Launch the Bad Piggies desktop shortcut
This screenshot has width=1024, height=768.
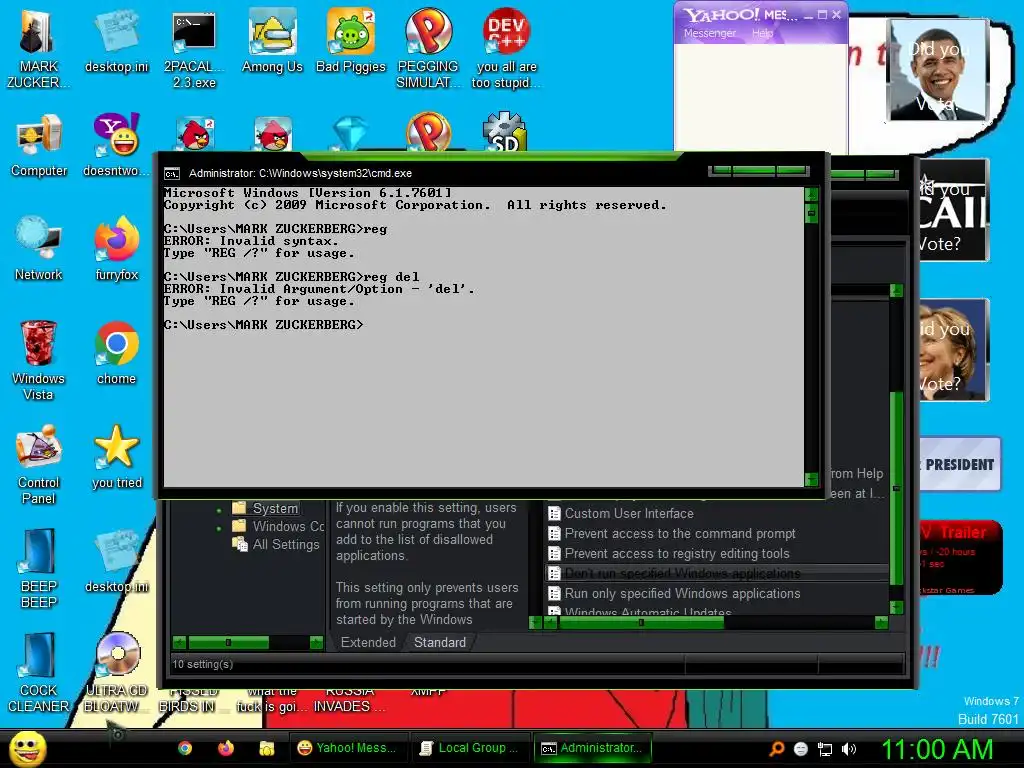point(351,42)
